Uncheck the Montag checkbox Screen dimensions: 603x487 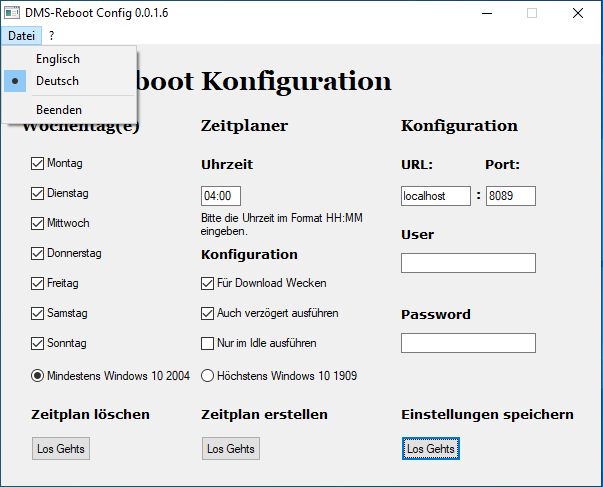38,163
